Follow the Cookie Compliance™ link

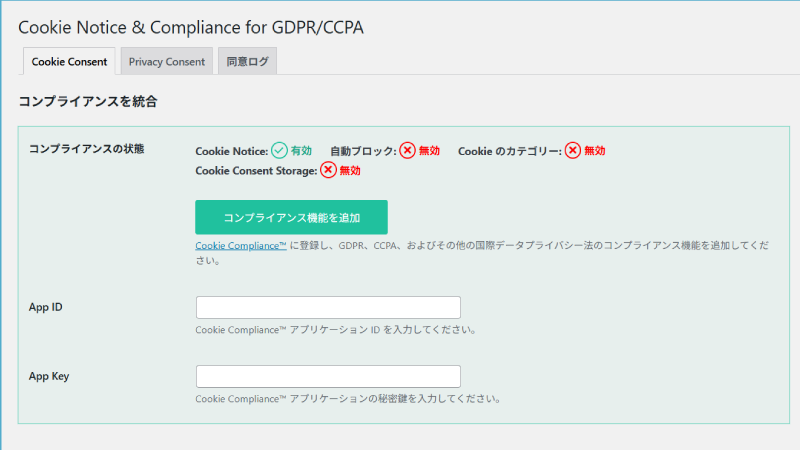pyautogui.click(x=241, y=245)
